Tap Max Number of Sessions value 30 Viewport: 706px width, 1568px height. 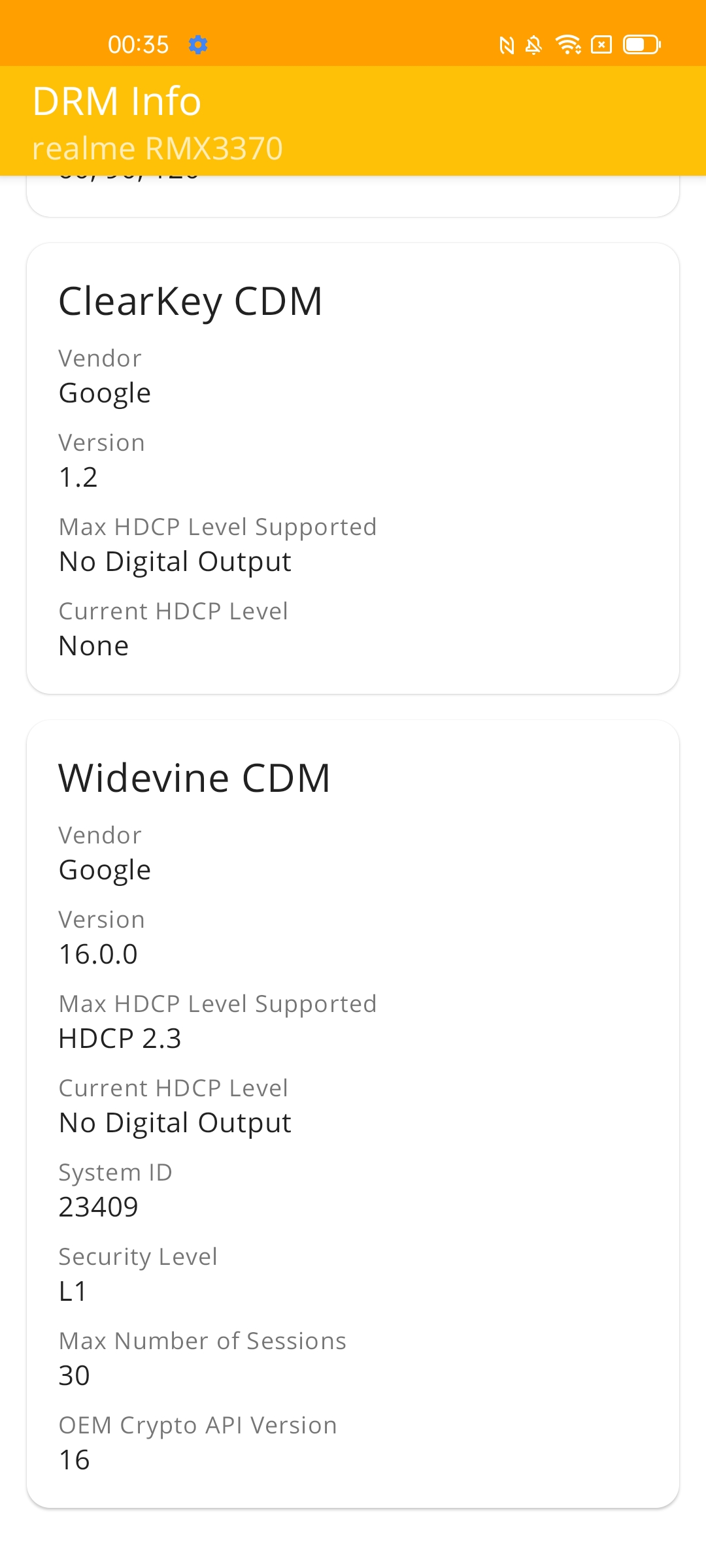[74, 1376]
